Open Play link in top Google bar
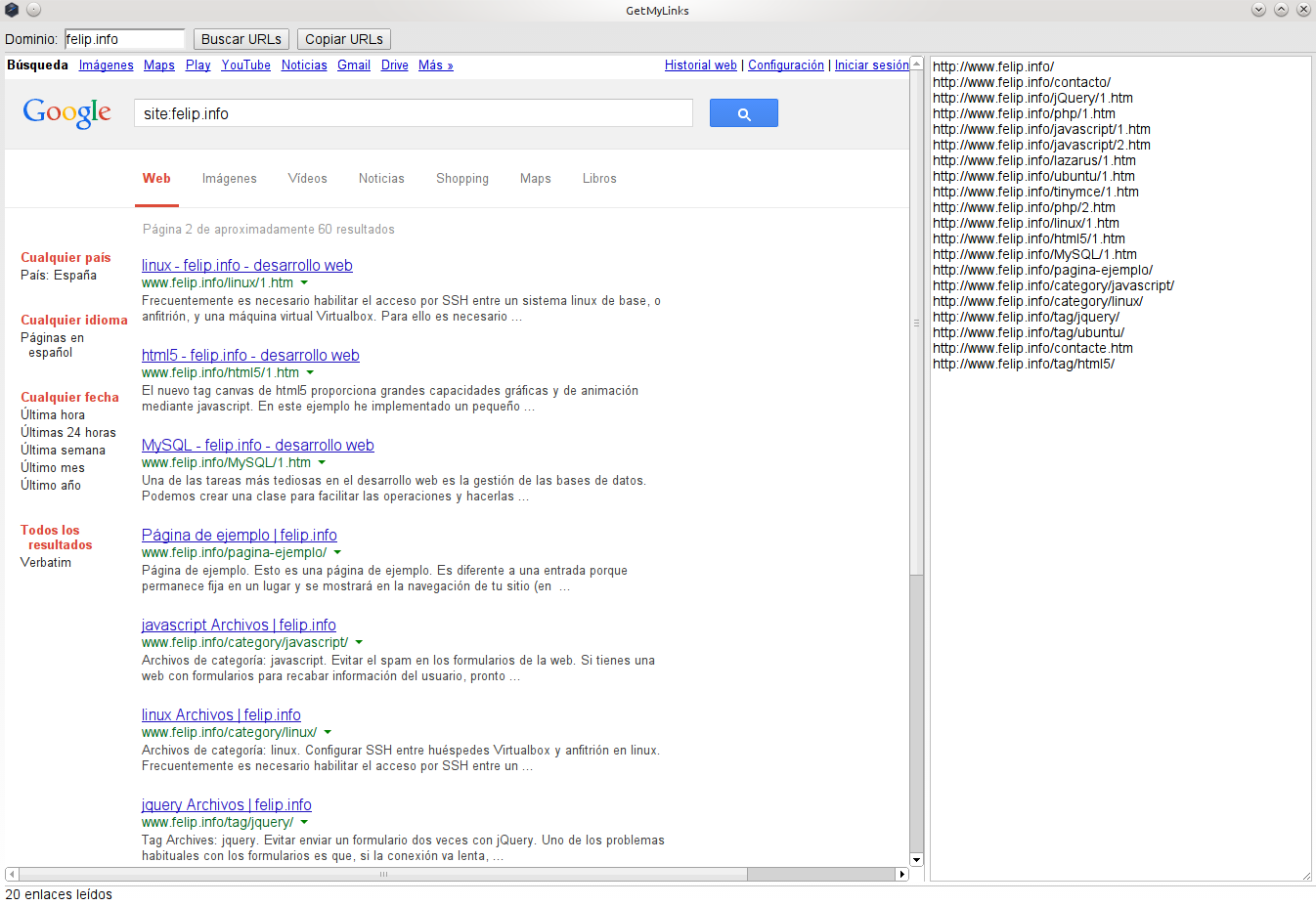 pyautogui.click(x=198, y=65)
